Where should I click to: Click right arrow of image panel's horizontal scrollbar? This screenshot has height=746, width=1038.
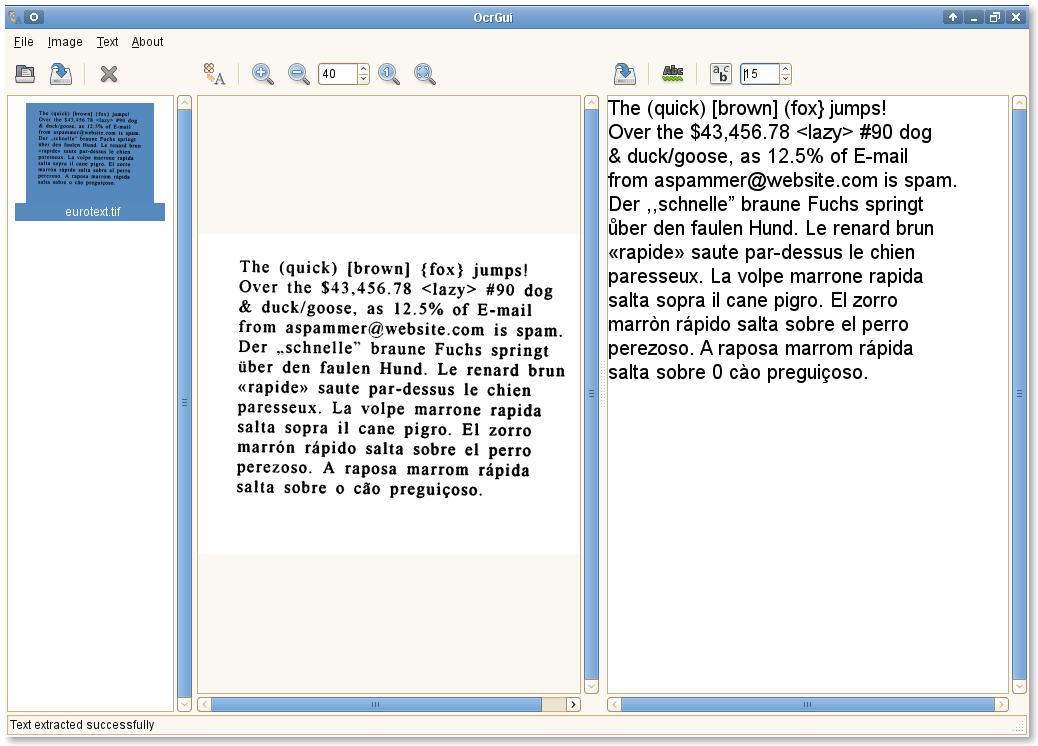(x=573, y=704)
